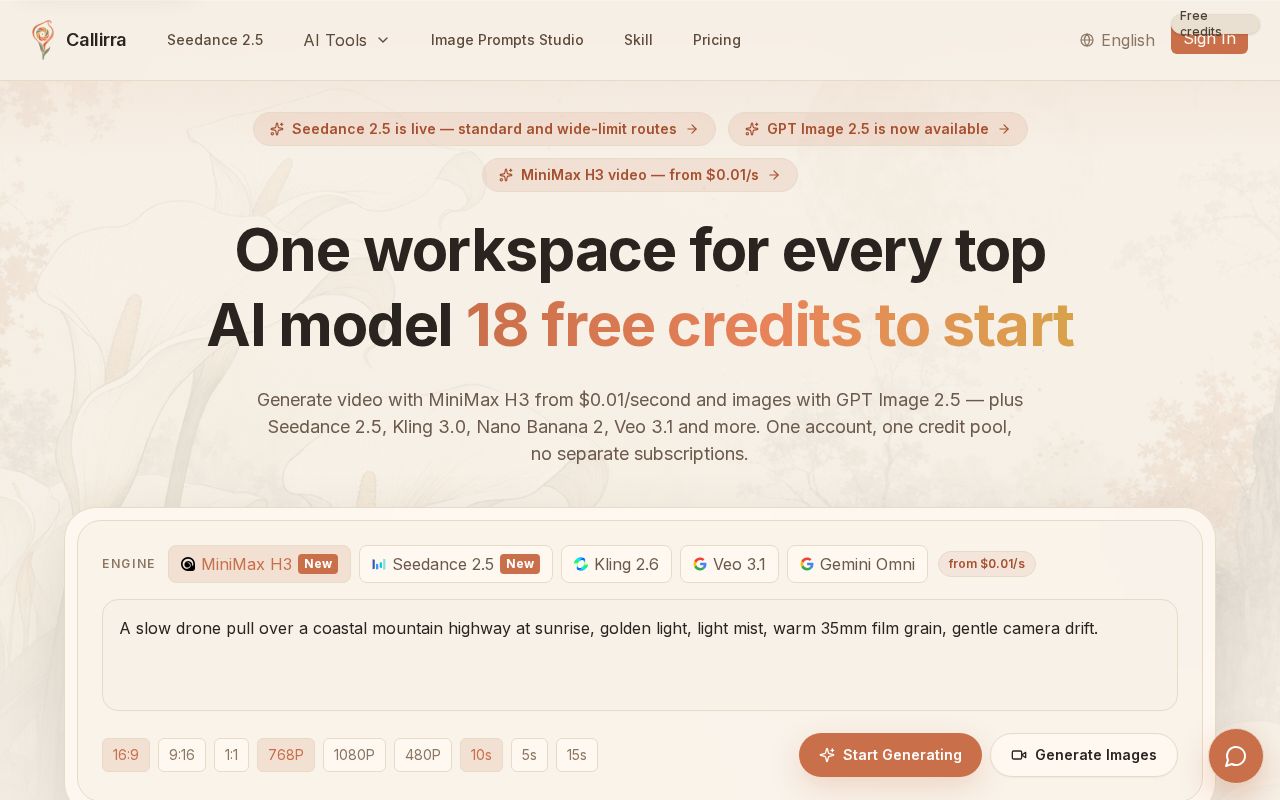The height and width of the screenshot is (800, 1280).
Task: Open Image Prompts Studio nav item
Action: 507,40
